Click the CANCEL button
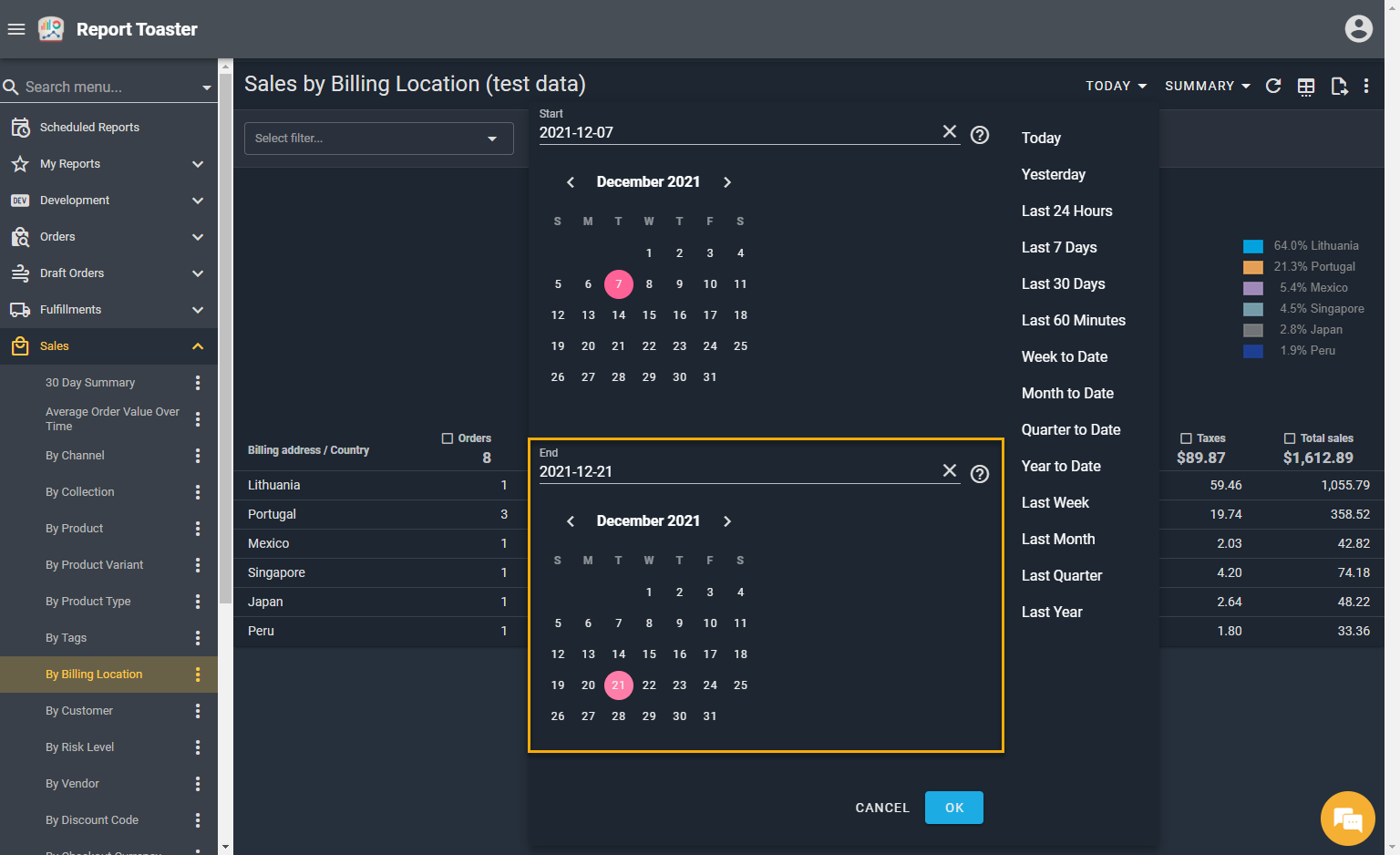 (881, 808)
